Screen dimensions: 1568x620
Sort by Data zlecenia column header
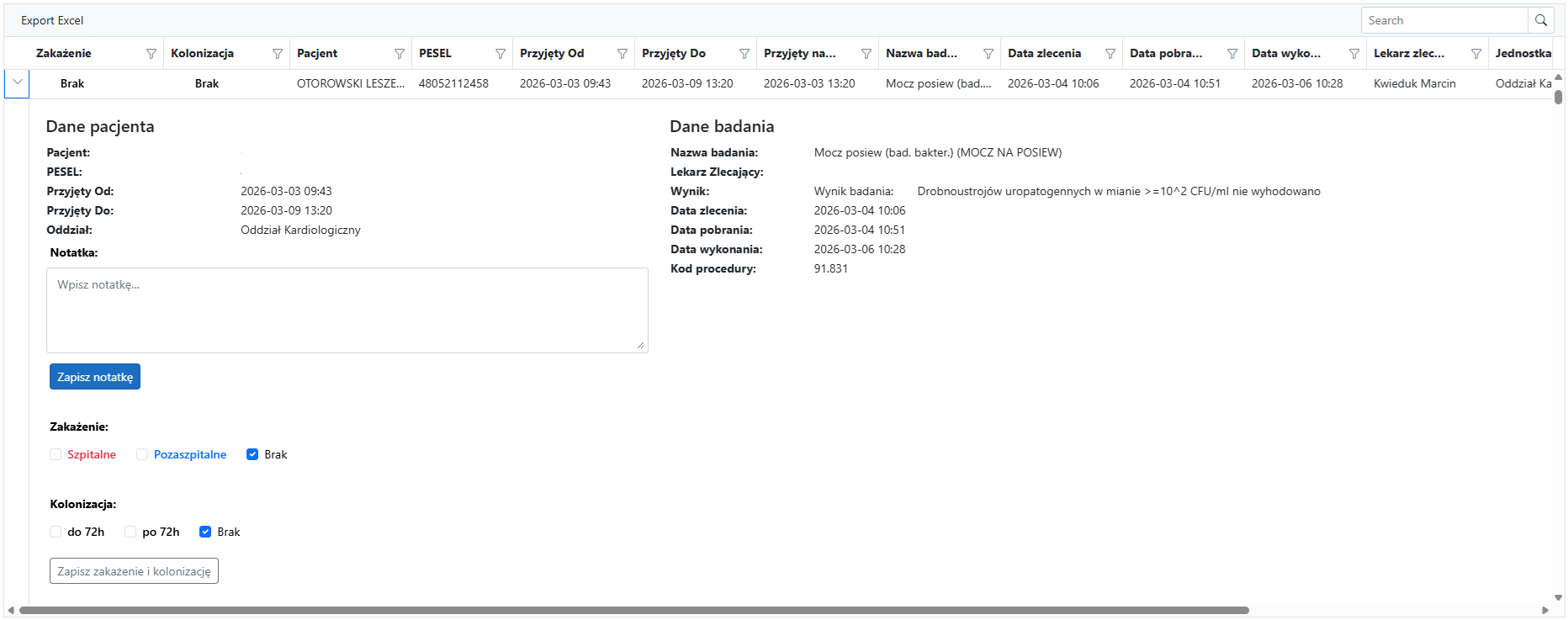click(1045, 54)
